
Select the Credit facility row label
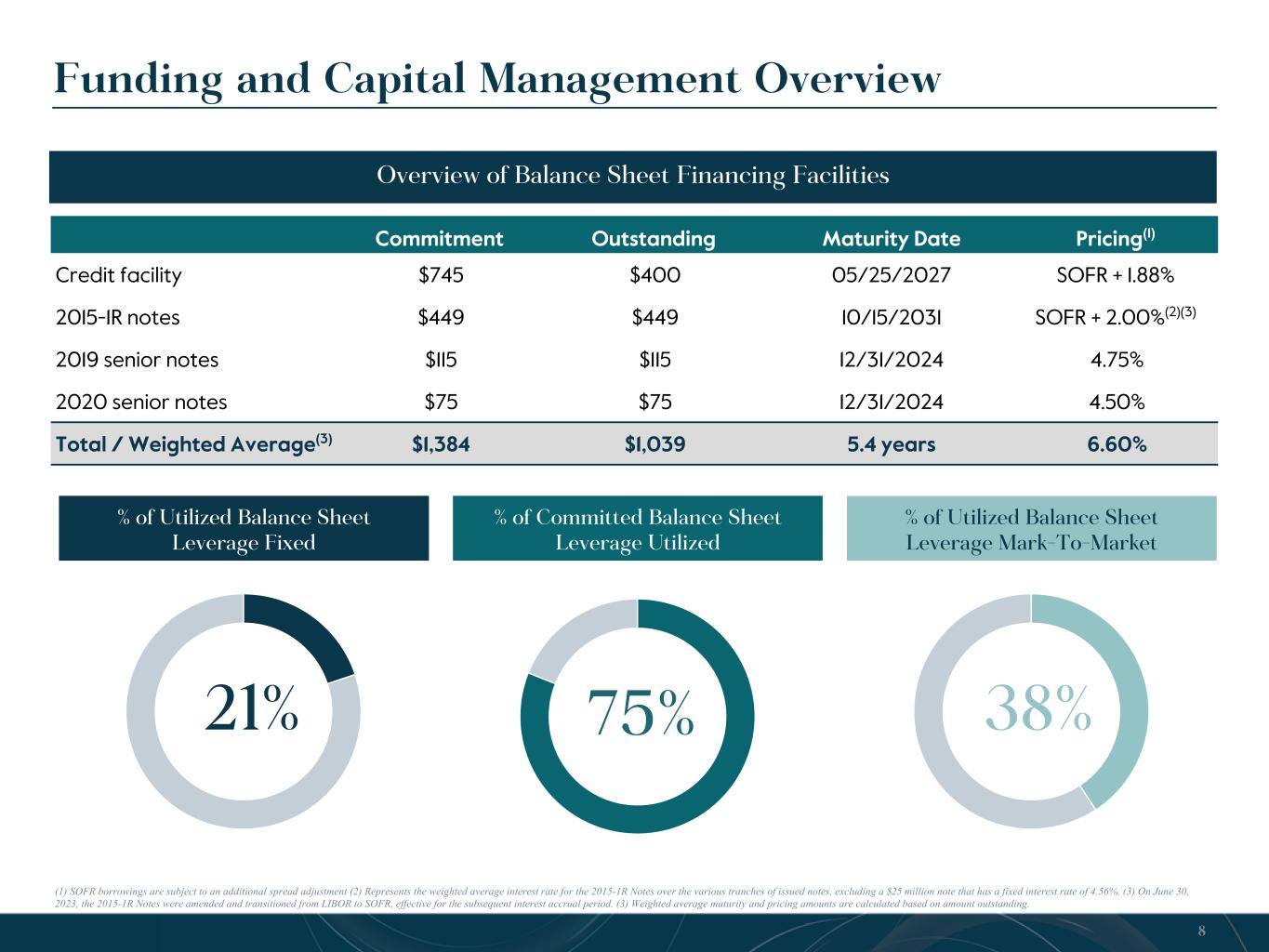pyautogui.click(x=119, y=275)
